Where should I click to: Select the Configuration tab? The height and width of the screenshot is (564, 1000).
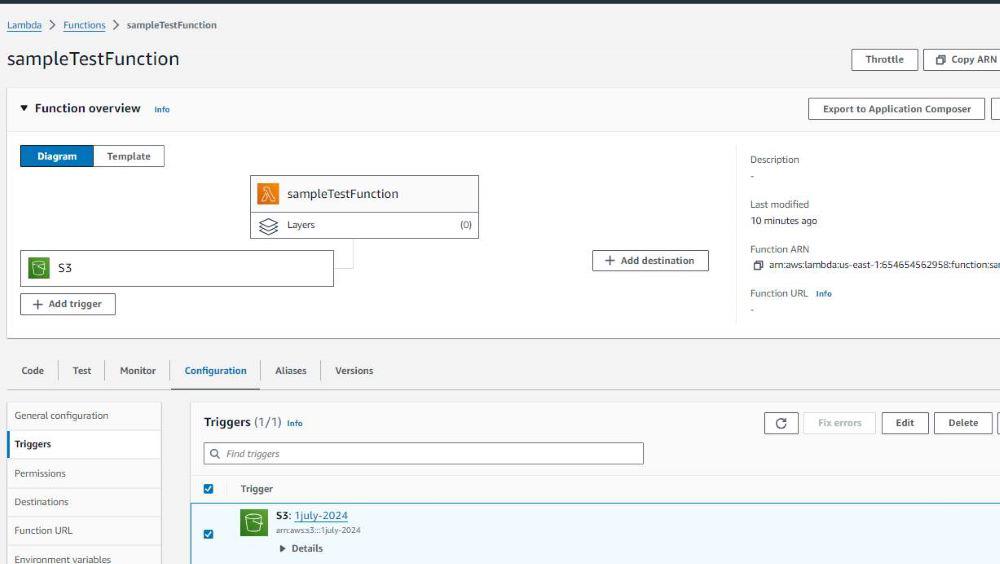[x=216, y=371]
